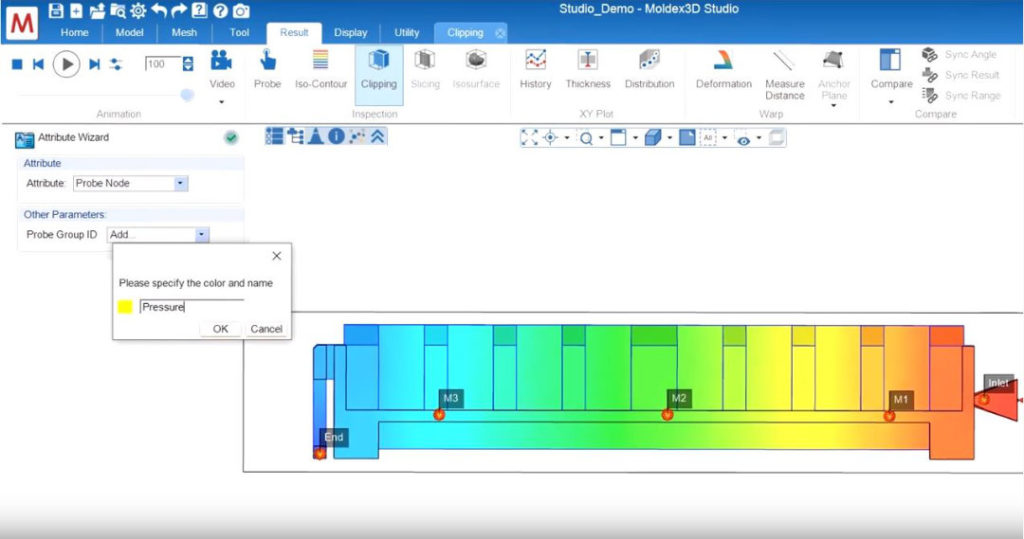
Task: Click the Attribute Wizard panel icon
Action: coord(24,139)
